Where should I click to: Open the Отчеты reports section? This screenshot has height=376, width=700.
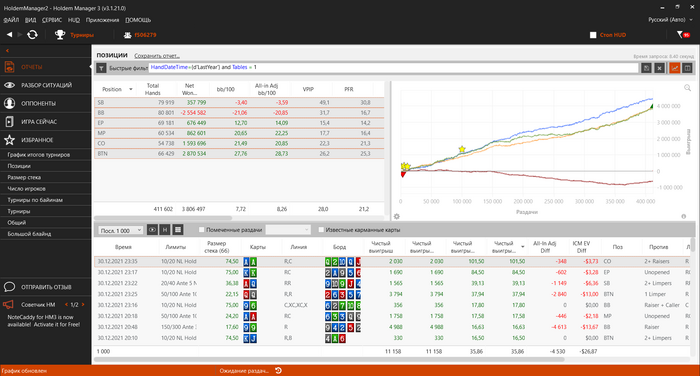click(46, 67)
